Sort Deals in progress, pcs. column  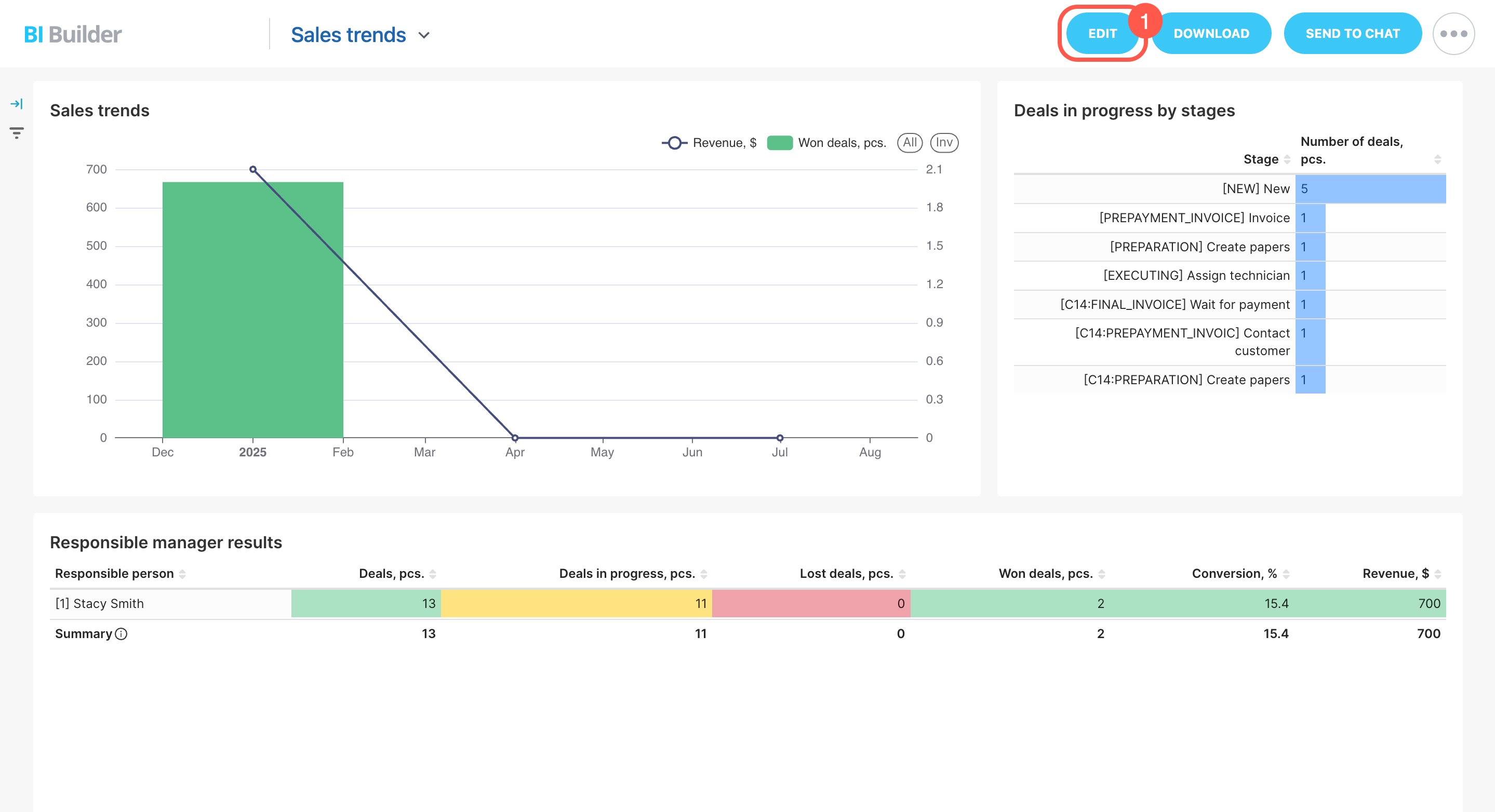[703, 574]
